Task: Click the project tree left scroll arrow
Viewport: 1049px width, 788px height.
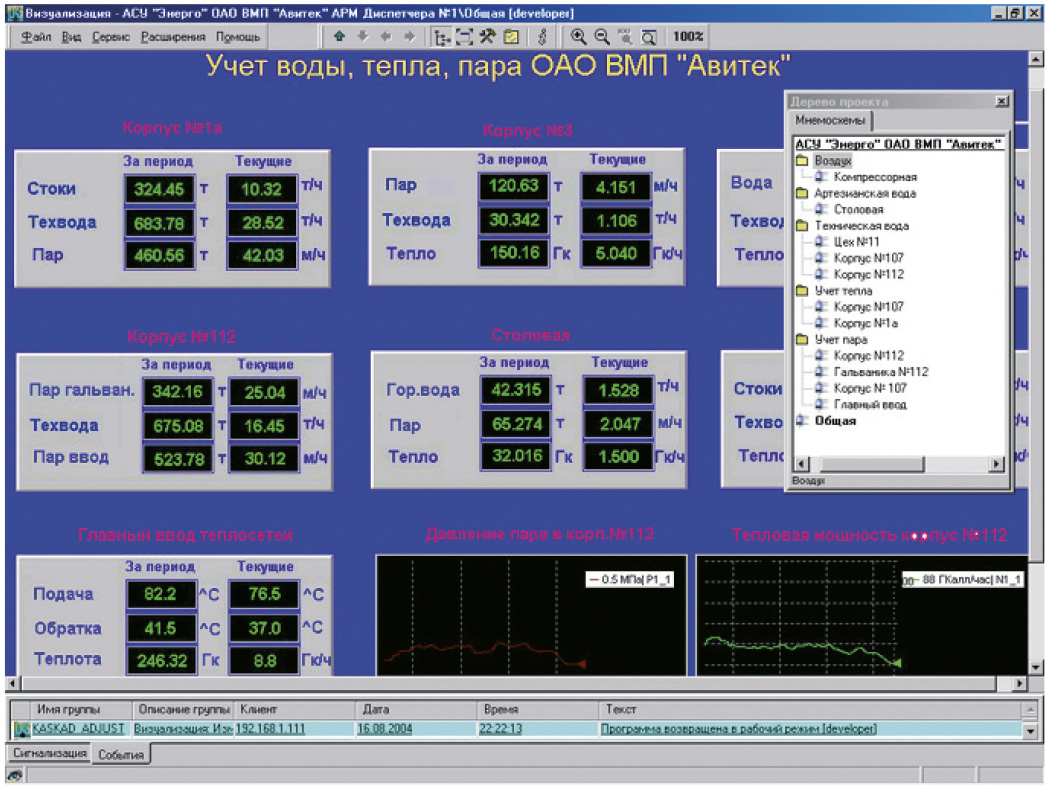Action: (801, 464)
